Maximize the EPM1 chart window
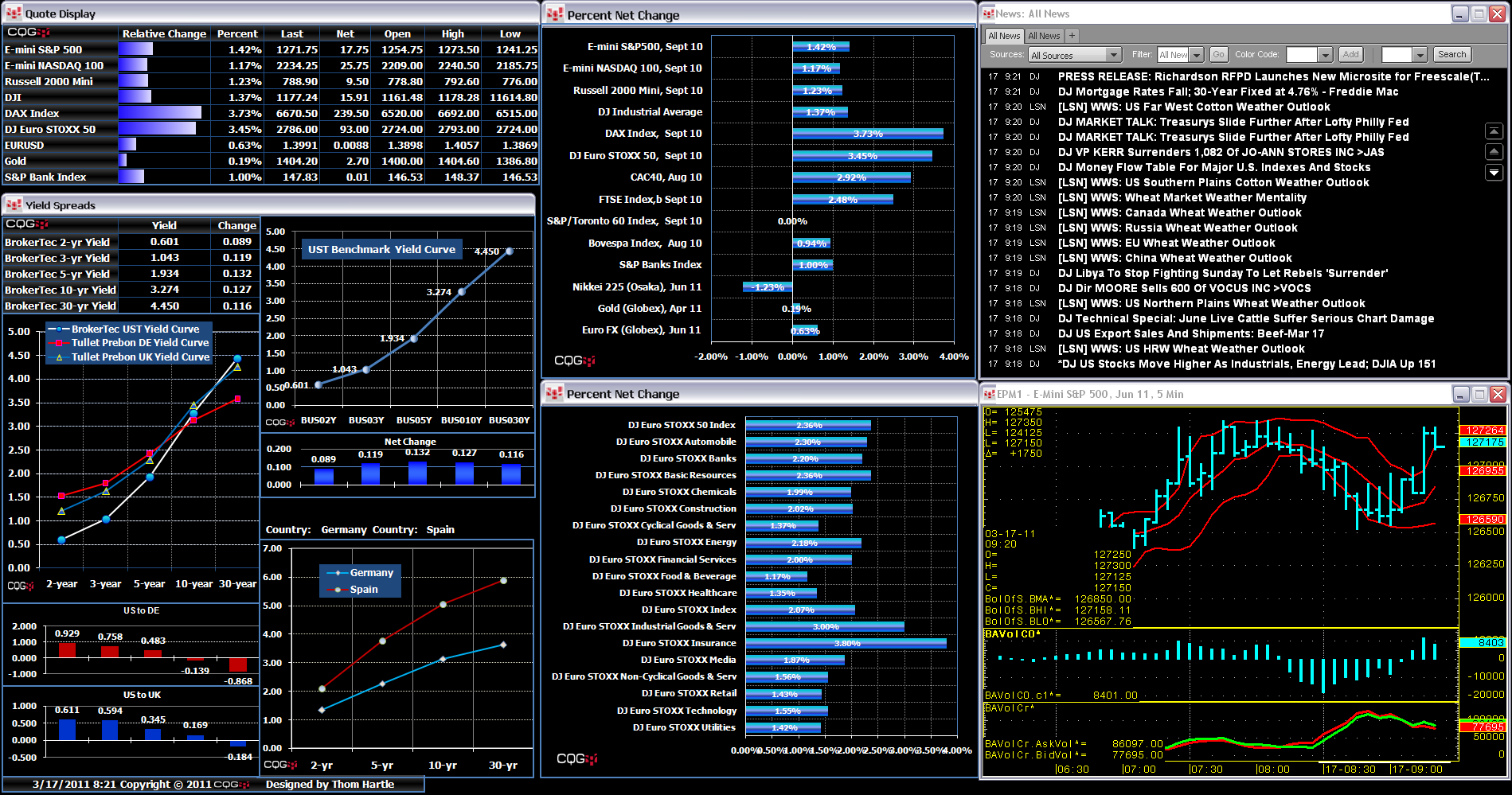This screenshot has width=1512, height=795. click(1479, 394)
